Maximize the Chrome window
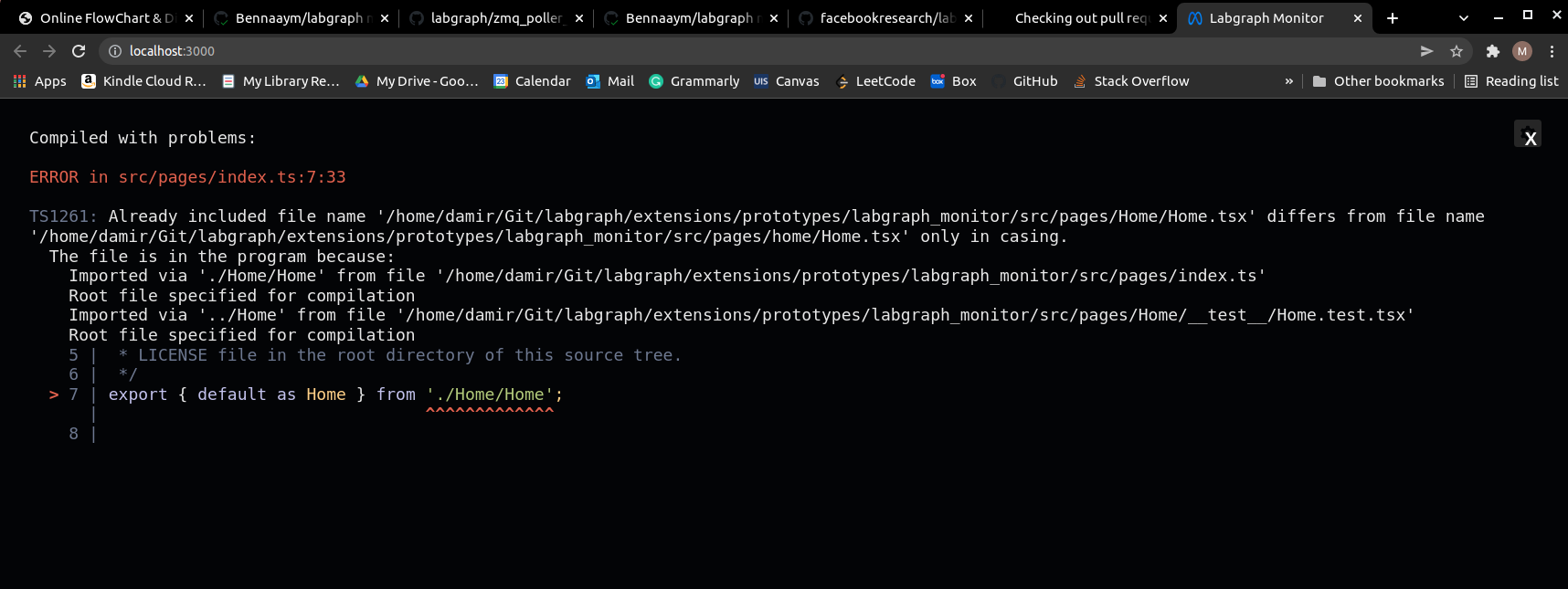Image resolution: width=1568 pixels, height=589 pixels. (1527, 16)
